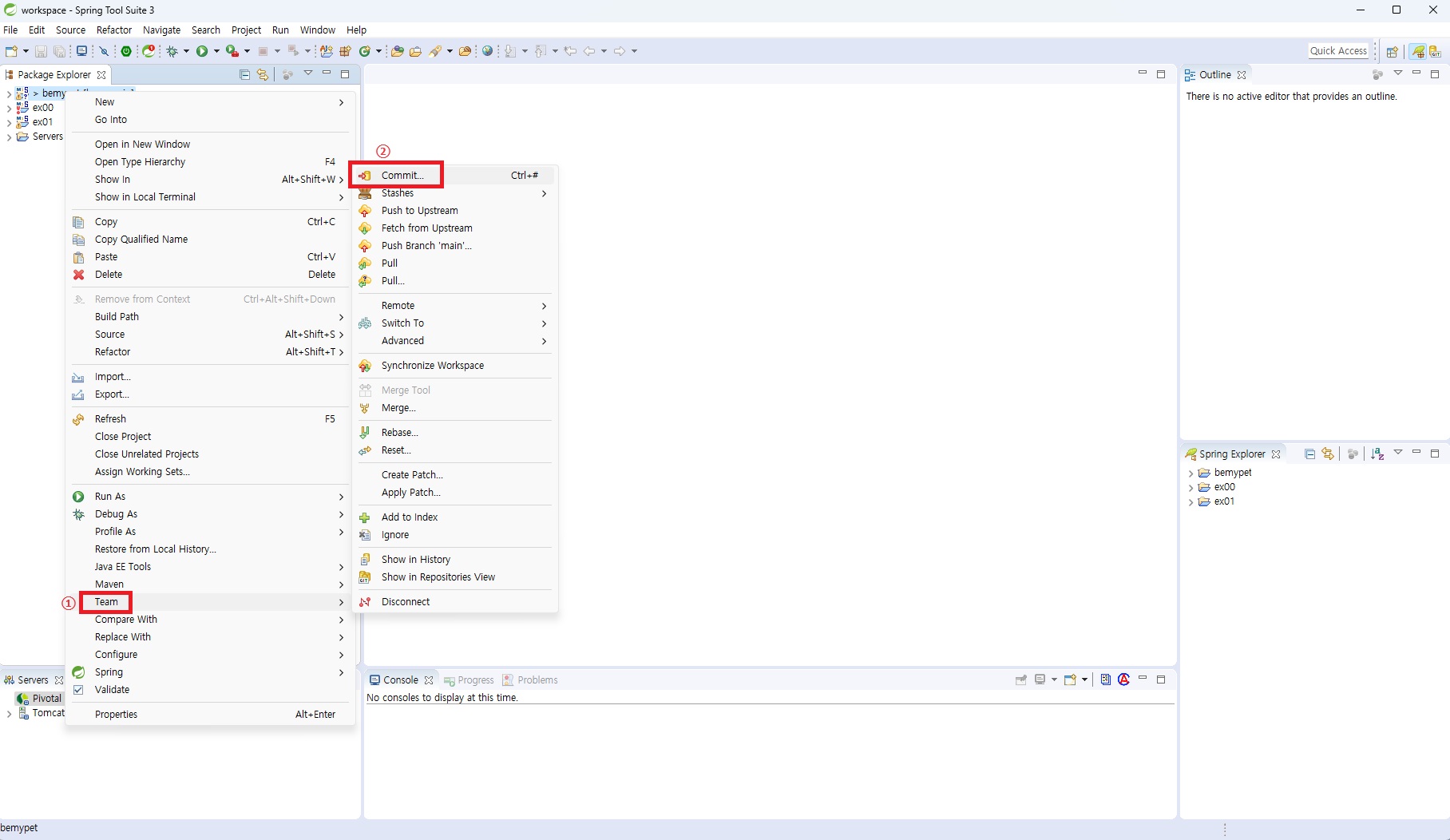The image size is (1450, 840).
Task: Click the Open Perspective icon
Action: tap(1392, 51)
